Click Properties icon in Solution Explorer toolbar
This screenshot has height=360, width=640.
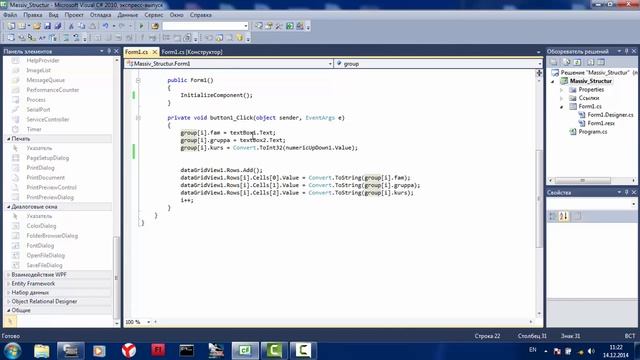[x=554, y=62]
